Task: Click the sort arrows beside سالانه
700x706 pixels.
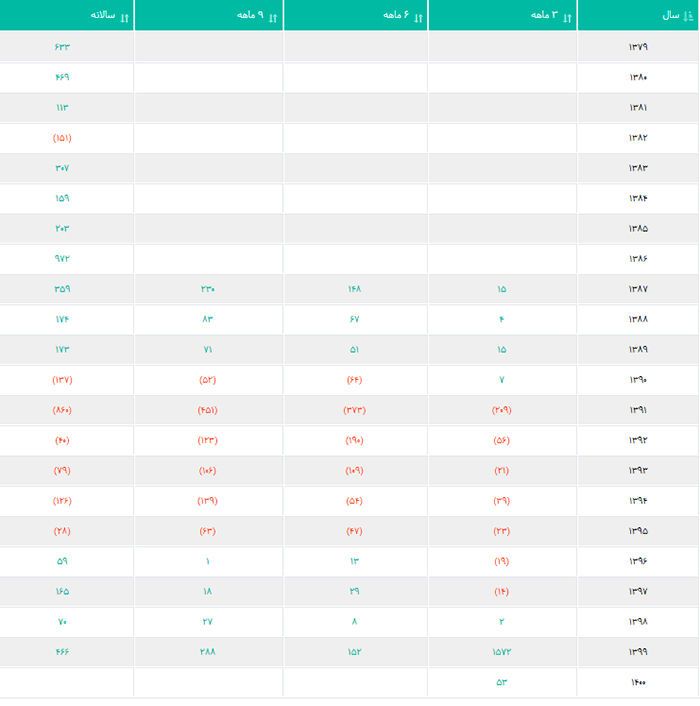Action: pos(125,16)
